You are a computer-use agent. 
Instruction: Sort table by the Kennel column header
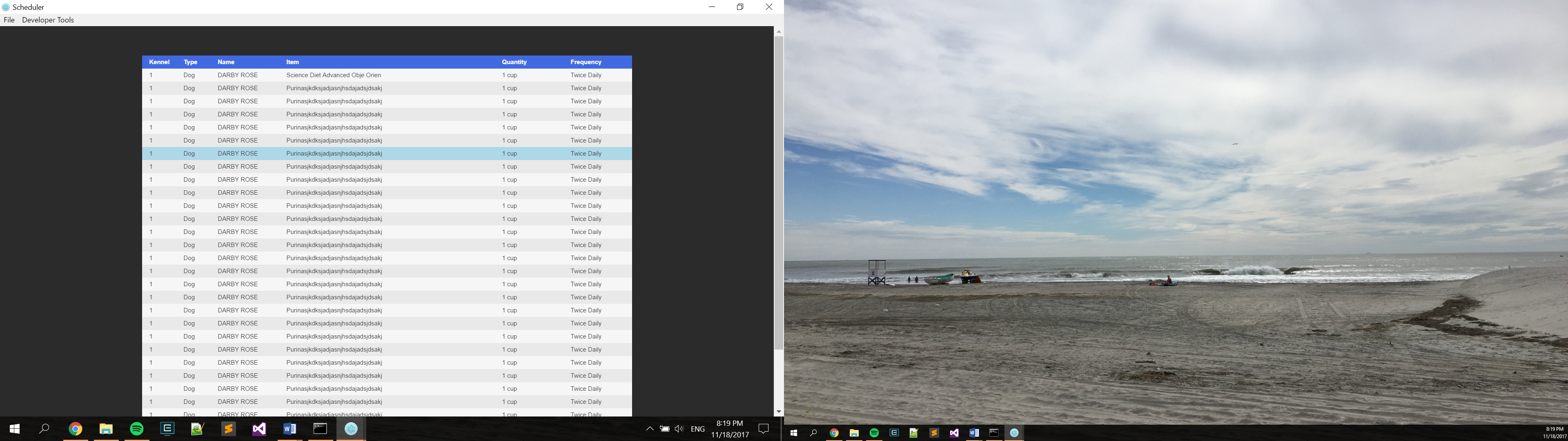[159, 62]
